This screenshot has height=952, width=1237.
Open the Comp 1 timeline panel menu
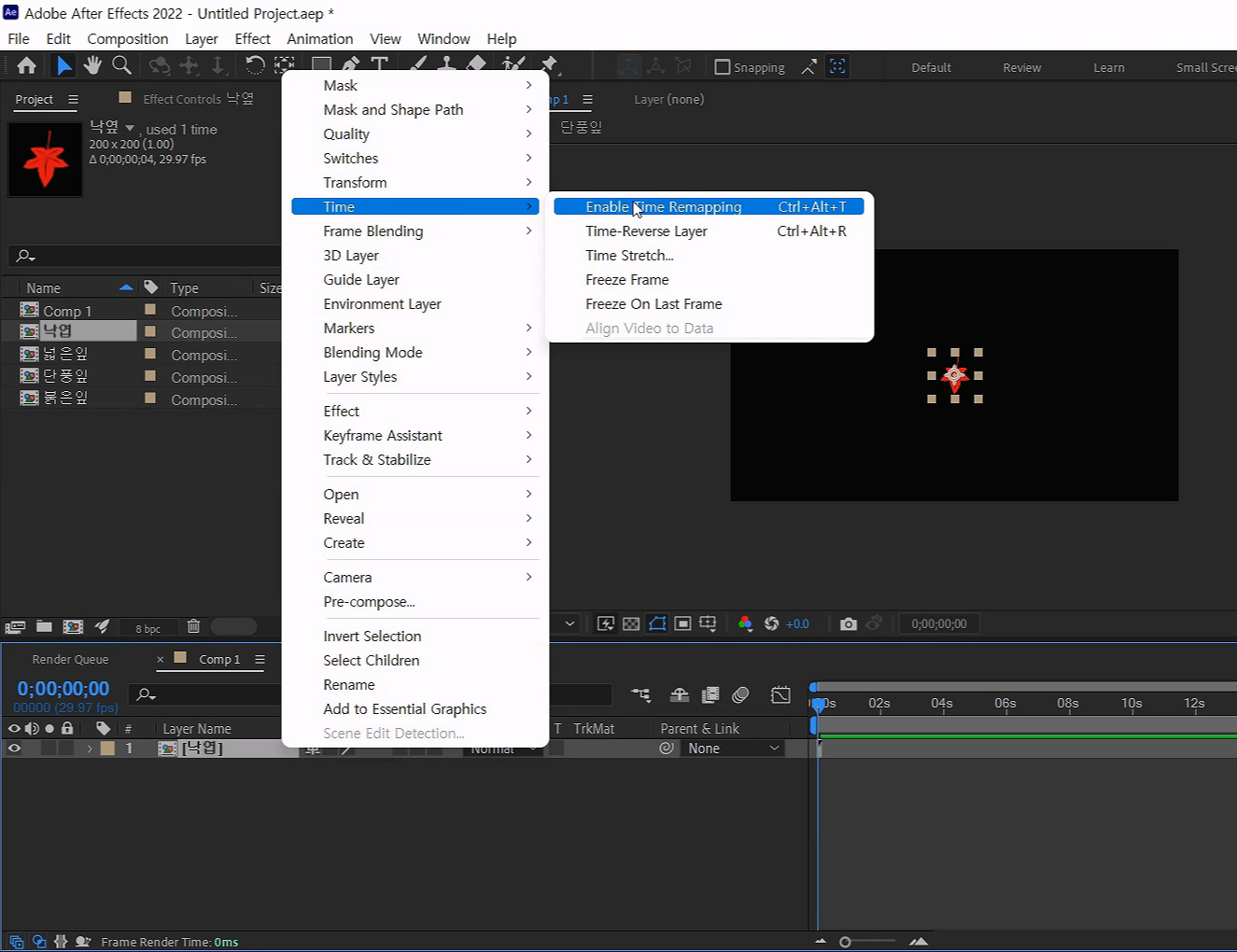coord(260,659)
